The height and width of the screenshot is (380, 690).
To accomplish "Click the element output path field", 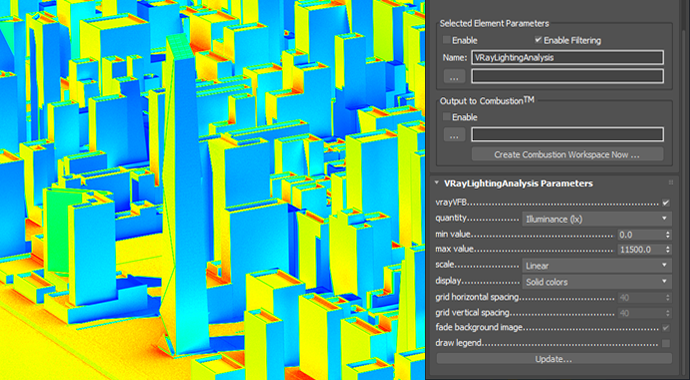I will (x=567, y=76).
